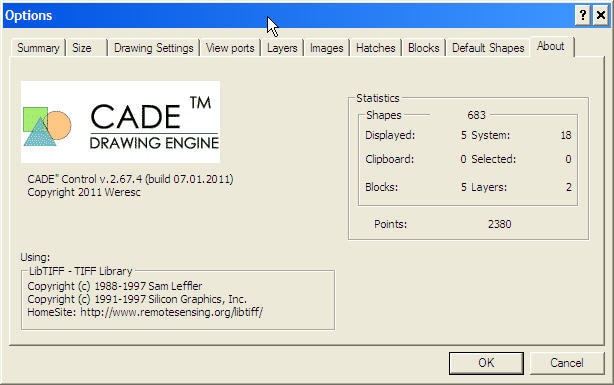614x385 pixels.
Task: Click the Blocks: statistic label
Action: click(x=381, y=187)
